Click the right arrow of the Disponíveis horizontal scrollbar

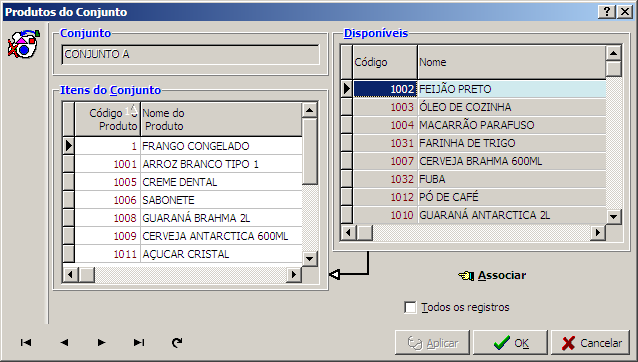coord(598,233)
